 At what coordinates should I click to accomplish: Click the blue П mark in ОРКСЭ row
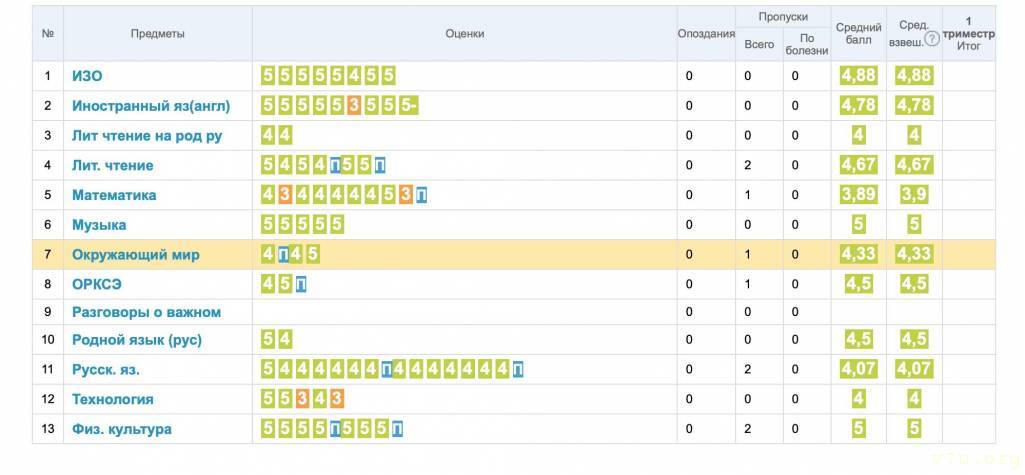(x=301, y=284)
